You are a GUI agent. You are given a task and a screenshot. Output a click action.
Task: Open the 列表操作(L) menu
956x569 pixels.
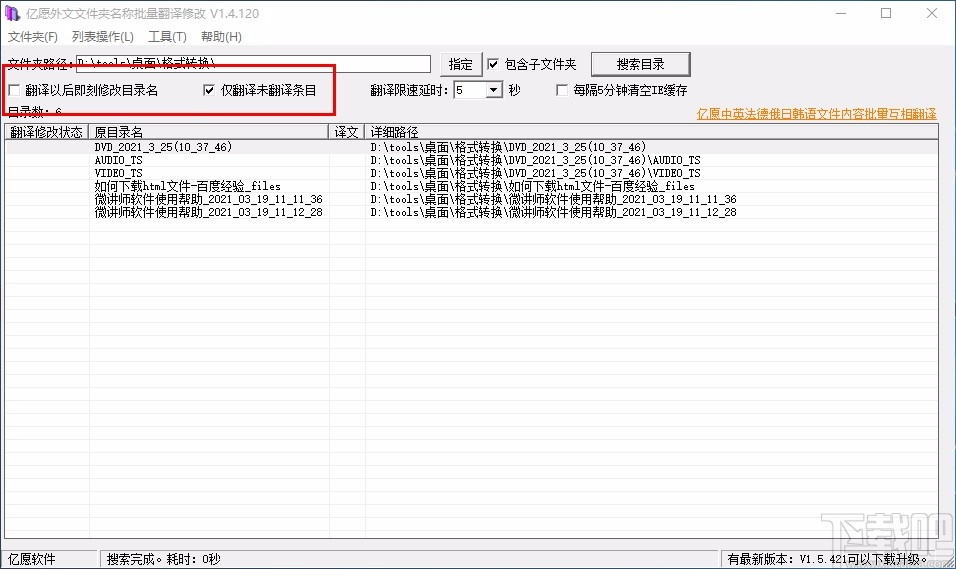102,37
